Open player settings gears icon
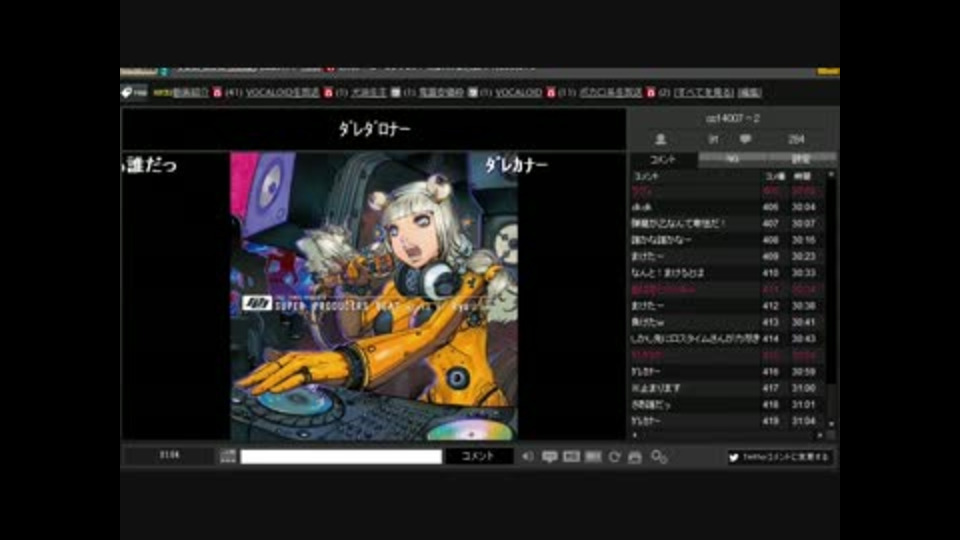This screenshot has width=960, height=540. (x=659, y=457)
